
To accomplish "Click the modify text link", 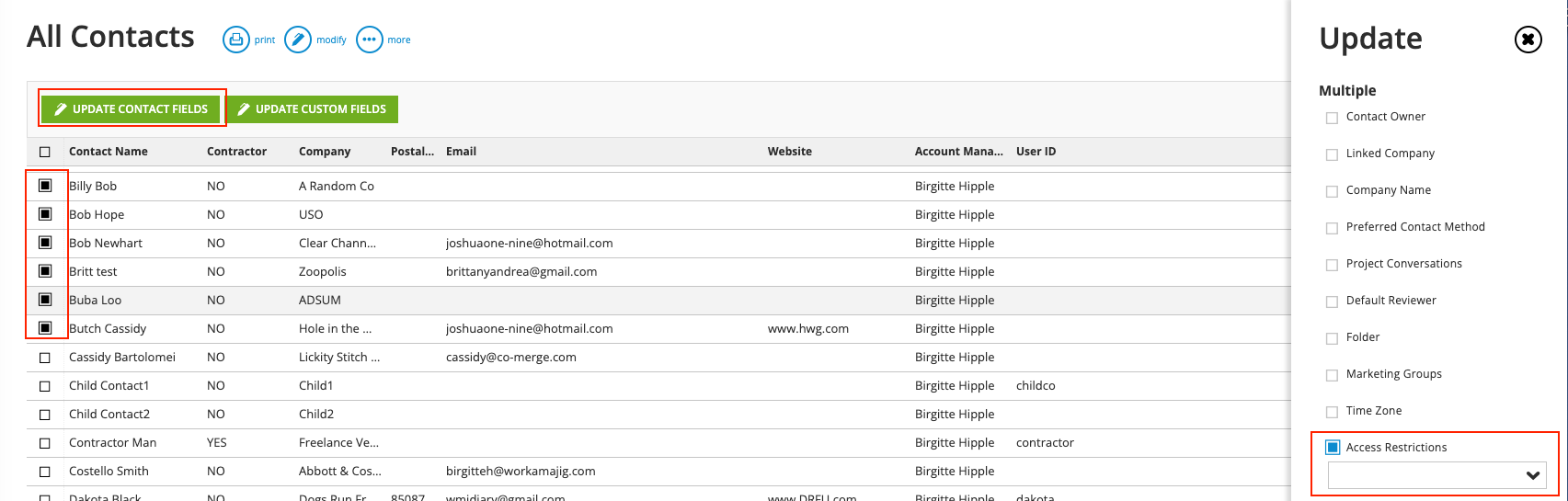I will [331, 40].
